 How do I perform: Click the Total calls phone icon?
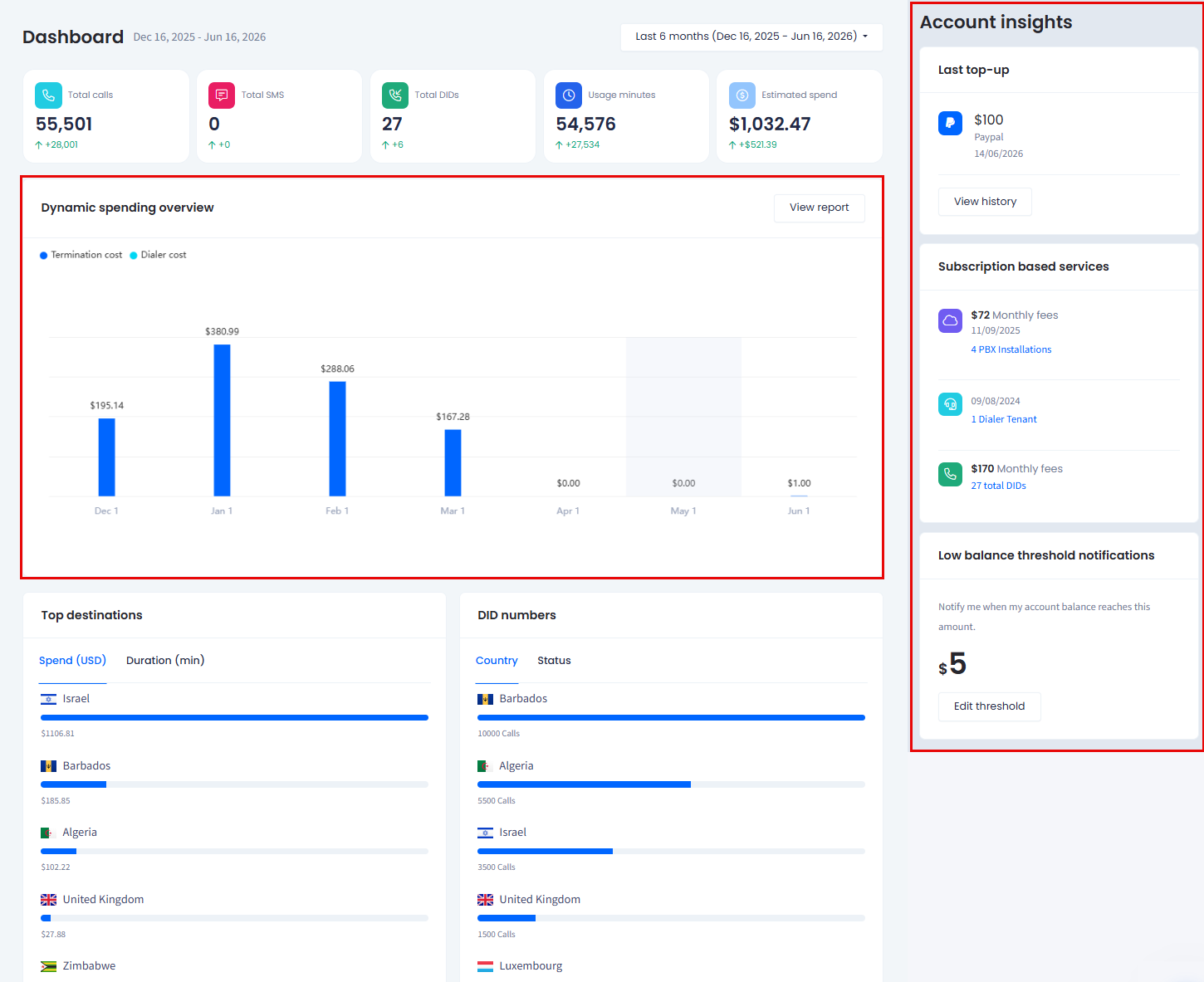point(48,95)
